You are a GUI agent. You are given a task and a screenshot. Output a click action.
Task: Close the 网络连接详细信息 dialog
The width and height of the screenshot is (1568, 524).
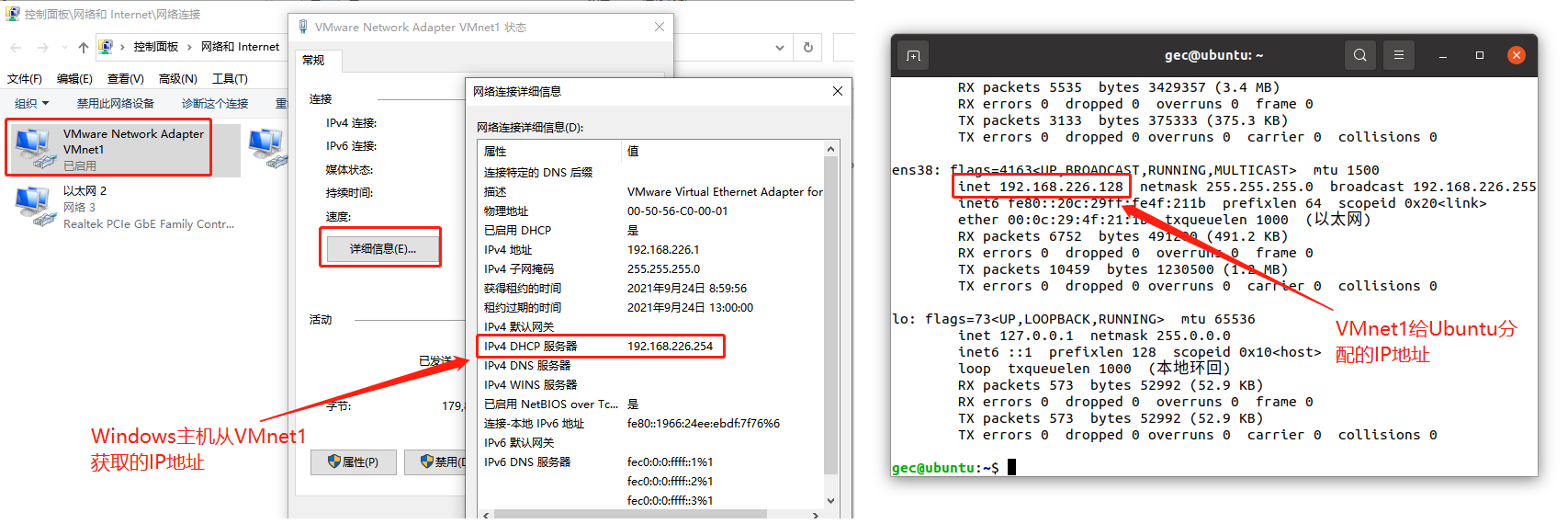[x=837, y=91]
